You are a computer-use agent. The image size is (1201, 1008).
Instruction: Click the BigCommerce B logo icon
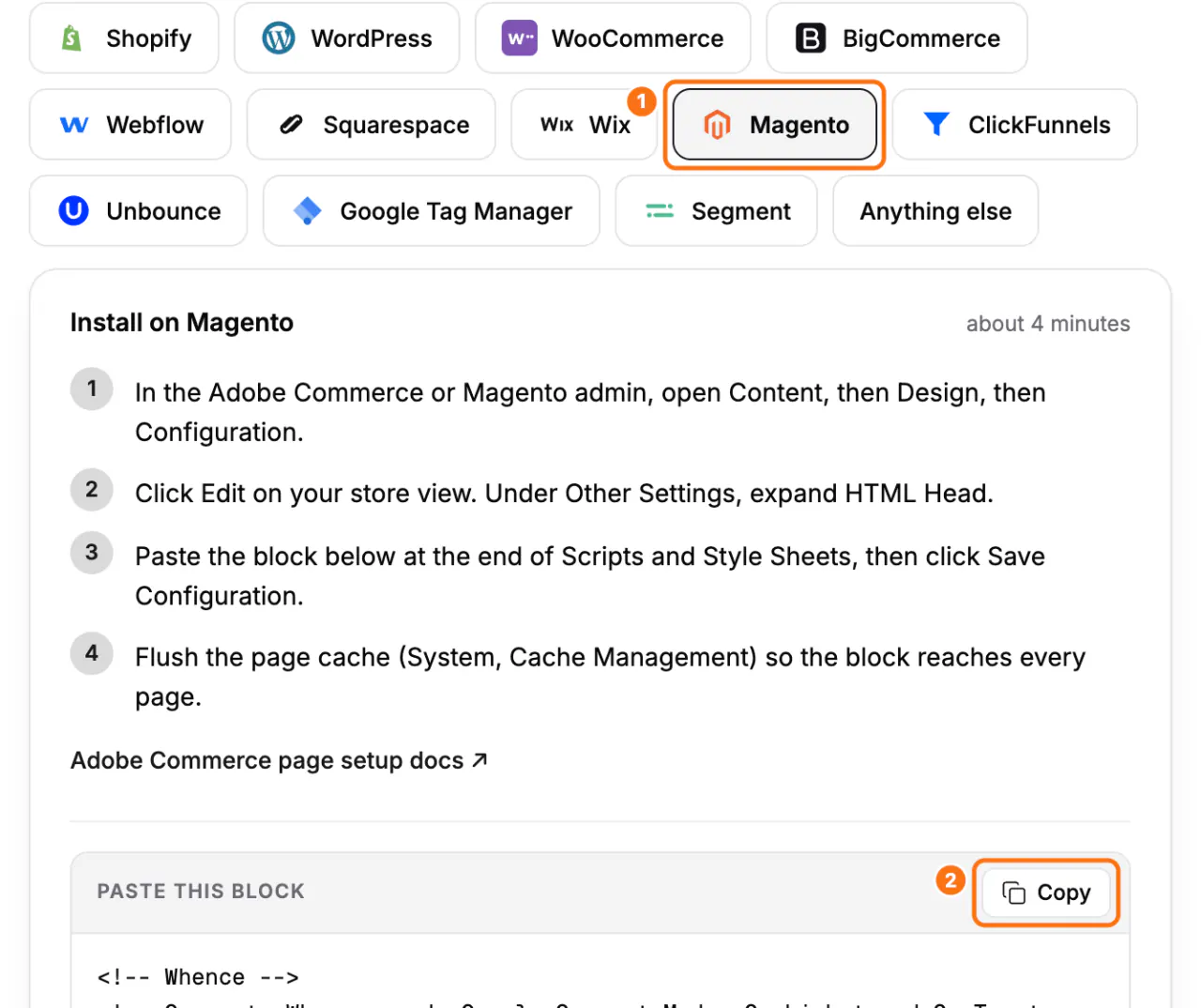pyautogui.click(x=811, y=38)
